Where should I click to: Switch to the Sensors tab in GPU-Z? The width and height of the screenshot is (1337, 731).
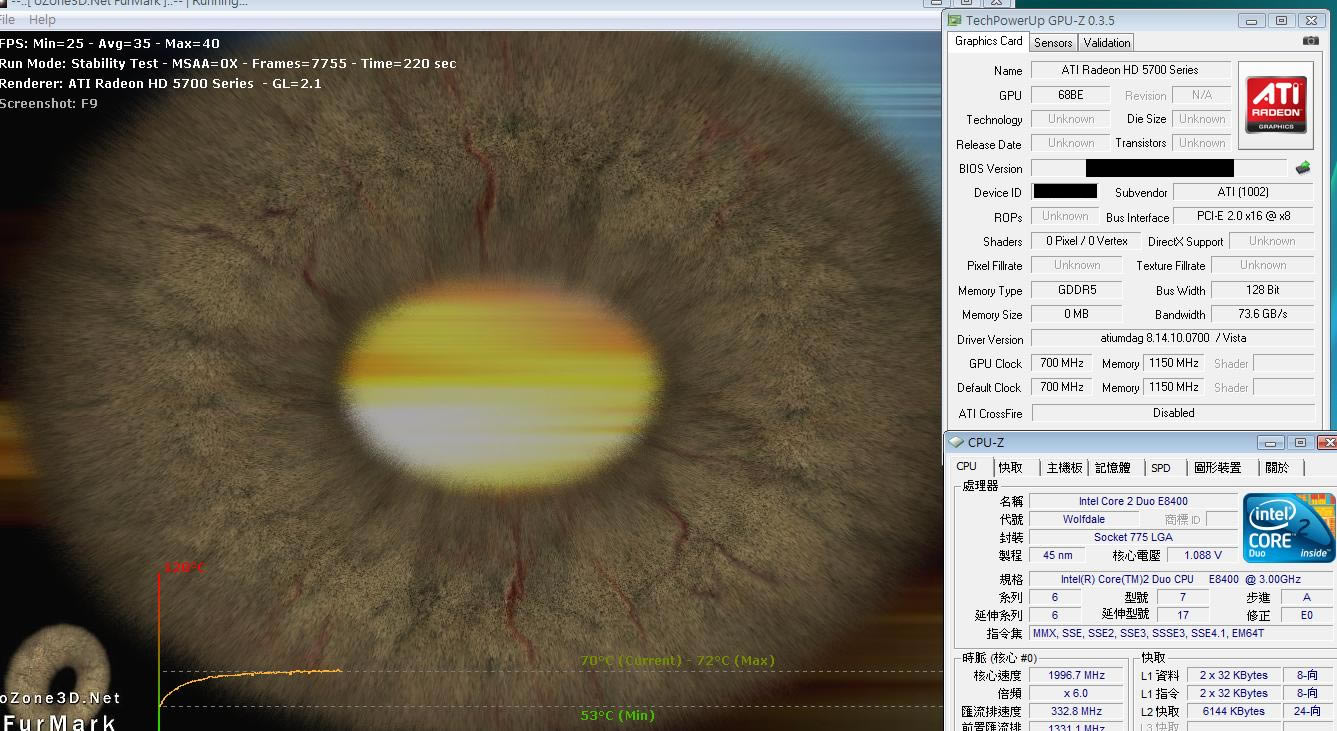(1053, 42)
